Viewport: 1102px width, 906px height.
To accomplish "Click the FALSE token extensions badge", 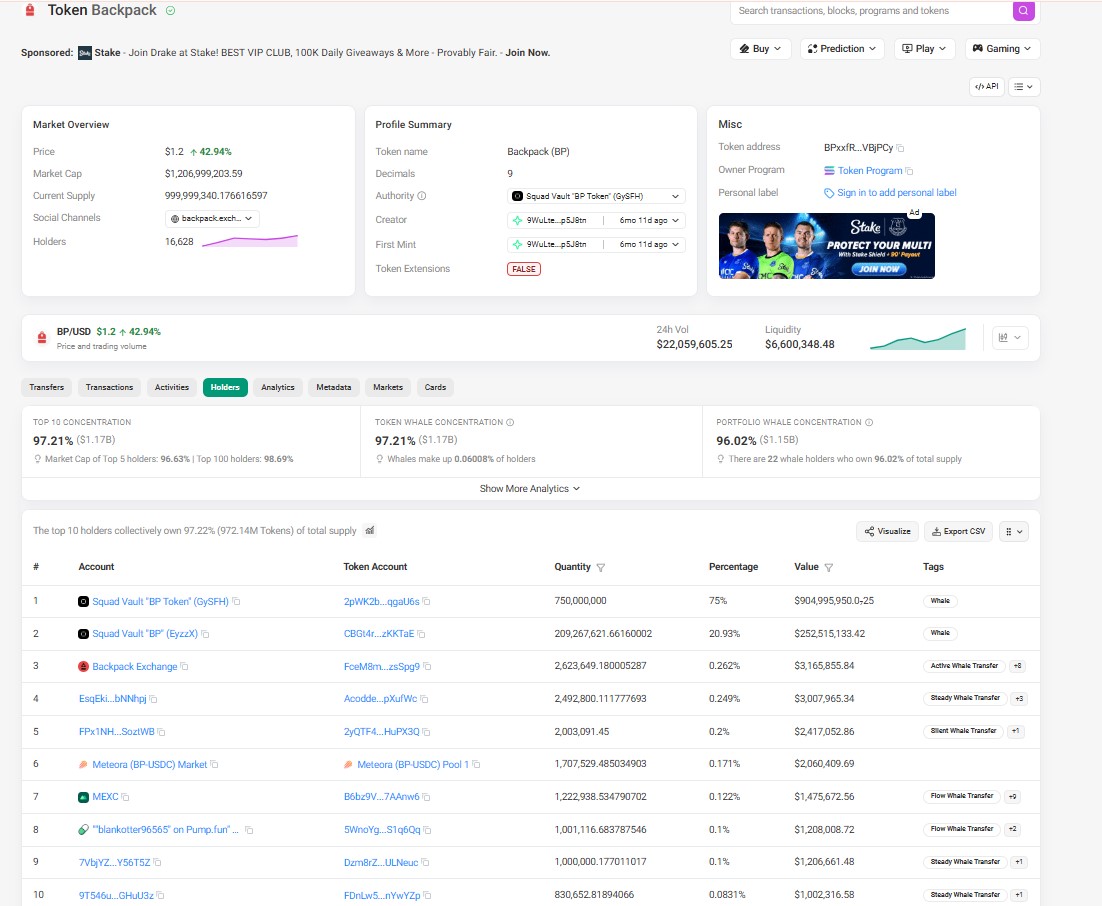I will (x=524, y=269).
